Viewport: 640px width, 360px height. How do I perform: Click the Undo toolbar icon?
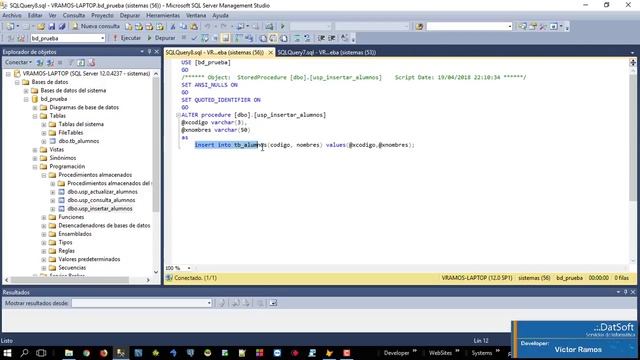click(207, 27)
